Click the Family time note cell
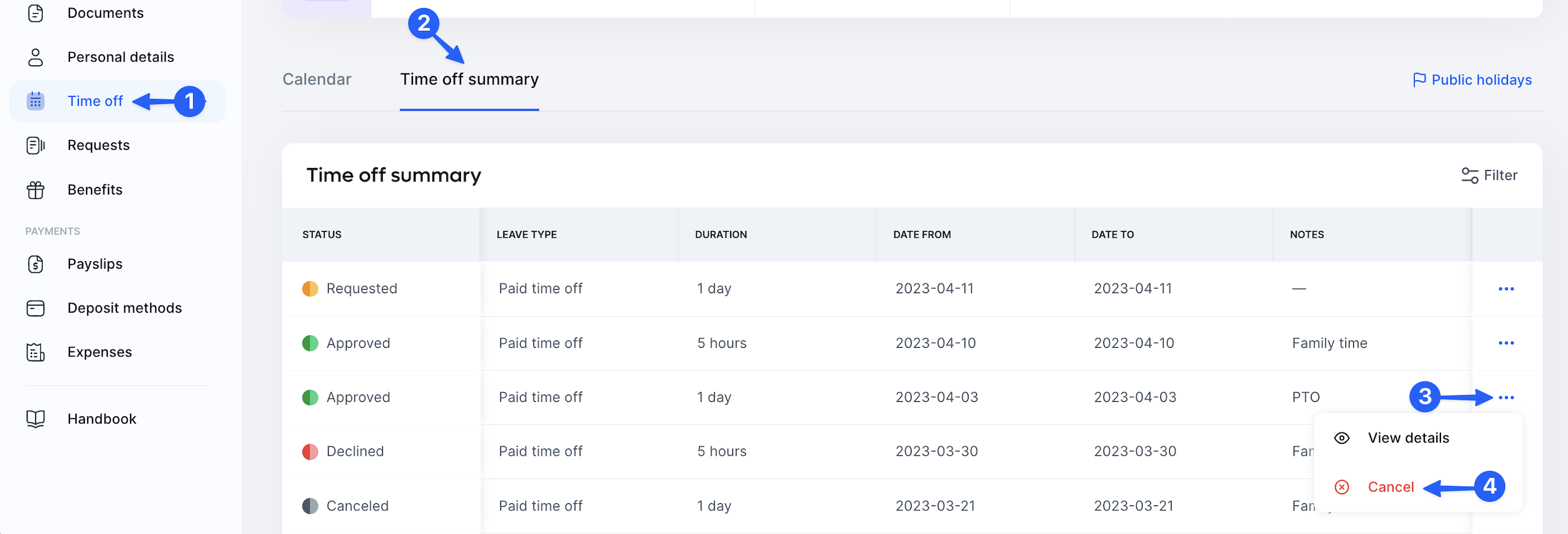The width and height of the screenshot is (1568, 534). point(1329,343)
